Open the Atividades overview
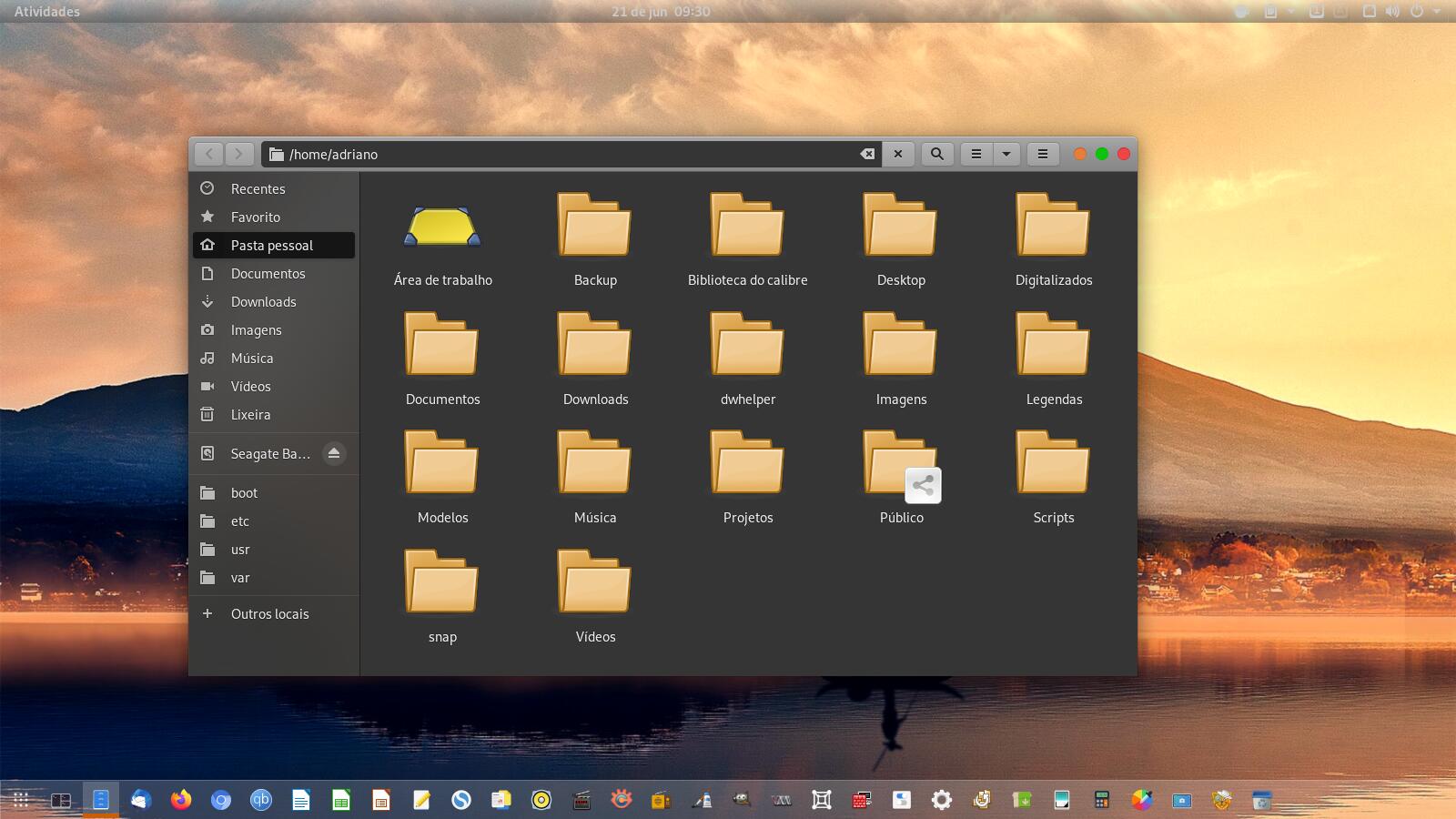 pos(47,12)
